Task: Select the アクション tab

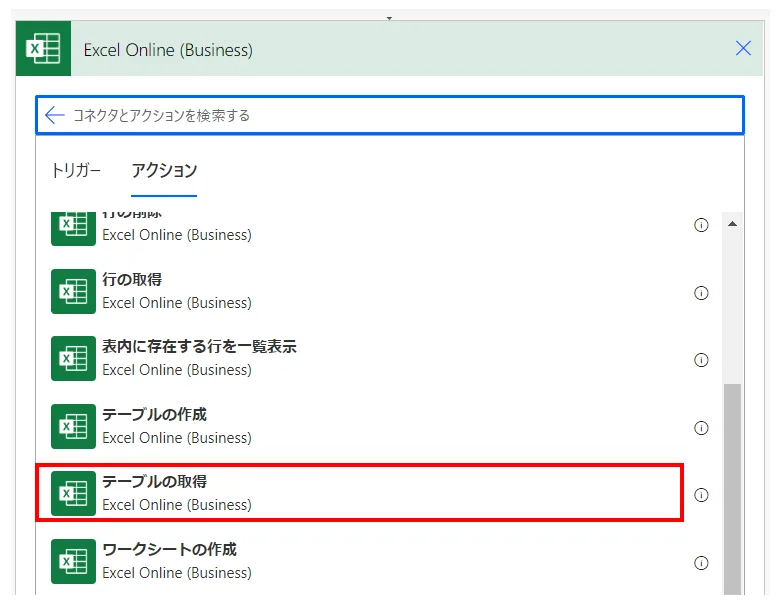Action: pyautogui.click(x=164, y=171)
